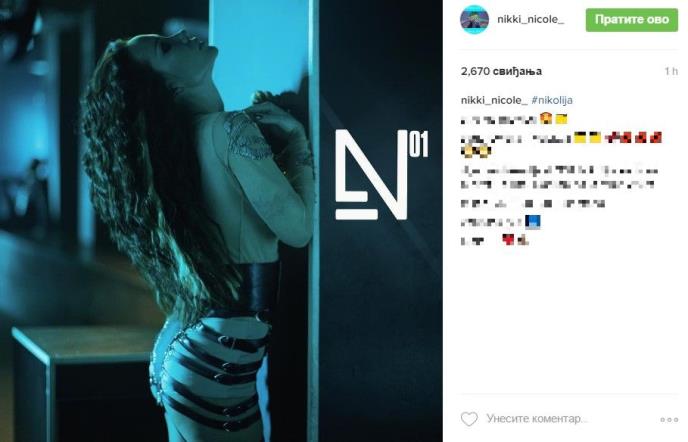Click the 1 h post timestamp
This screenshot has width=688, height=442.
(671, 71)
